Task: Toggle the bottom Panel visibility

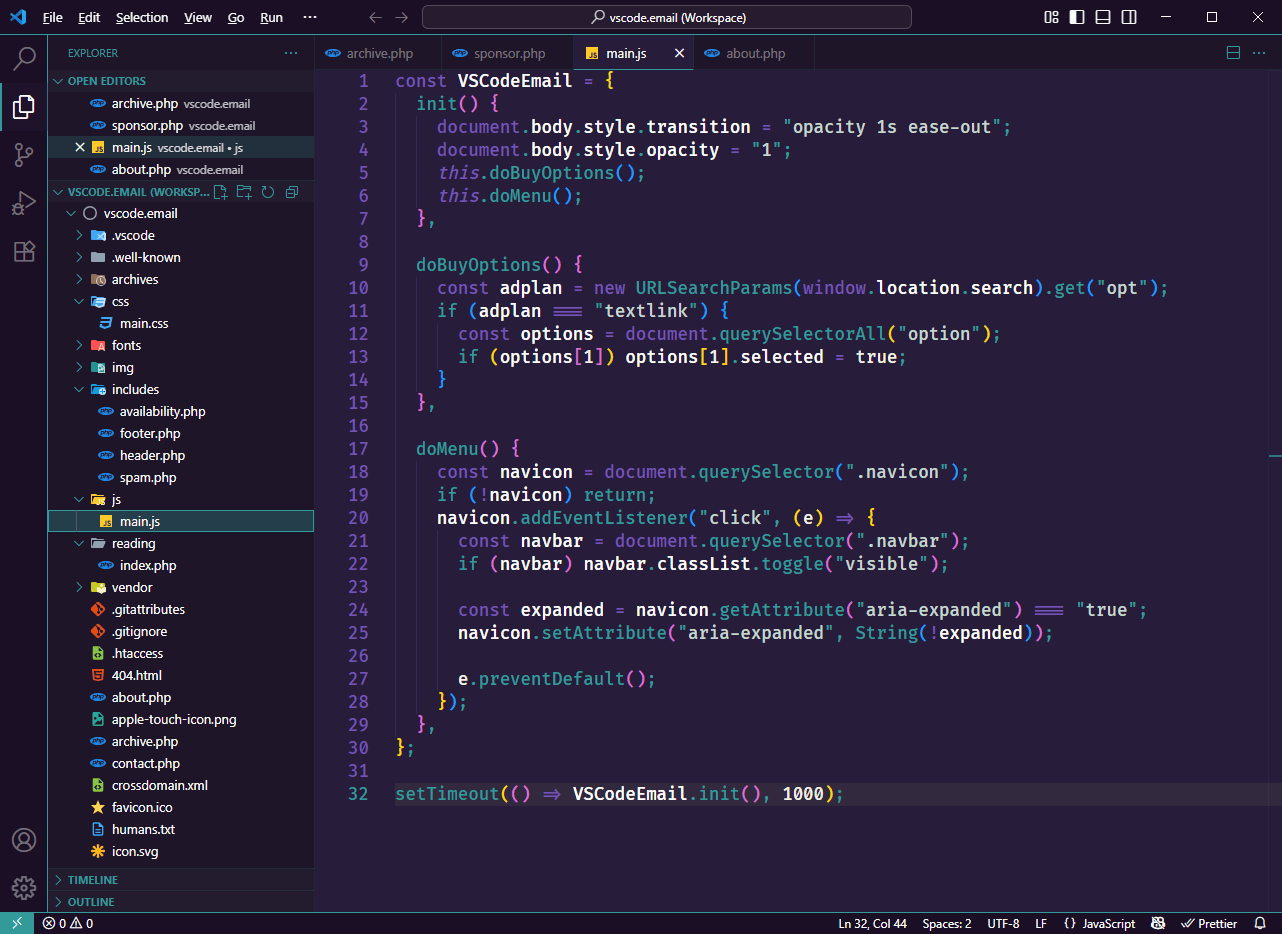Action: click(1103, 17)
